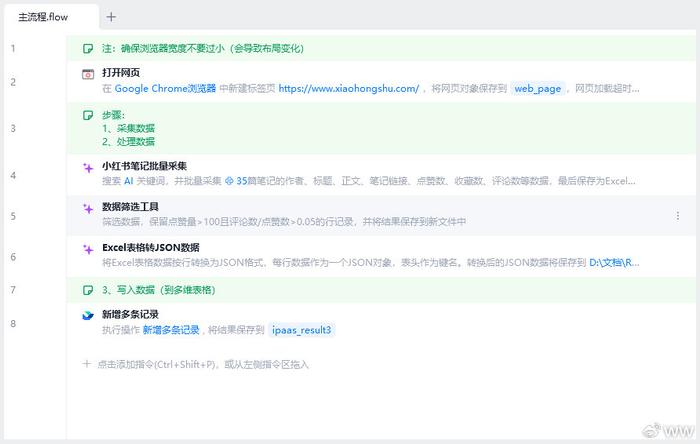Open the Google Chrome浏览器 parameter link
This screenshot has height=444, width=700.
(165, 88)
